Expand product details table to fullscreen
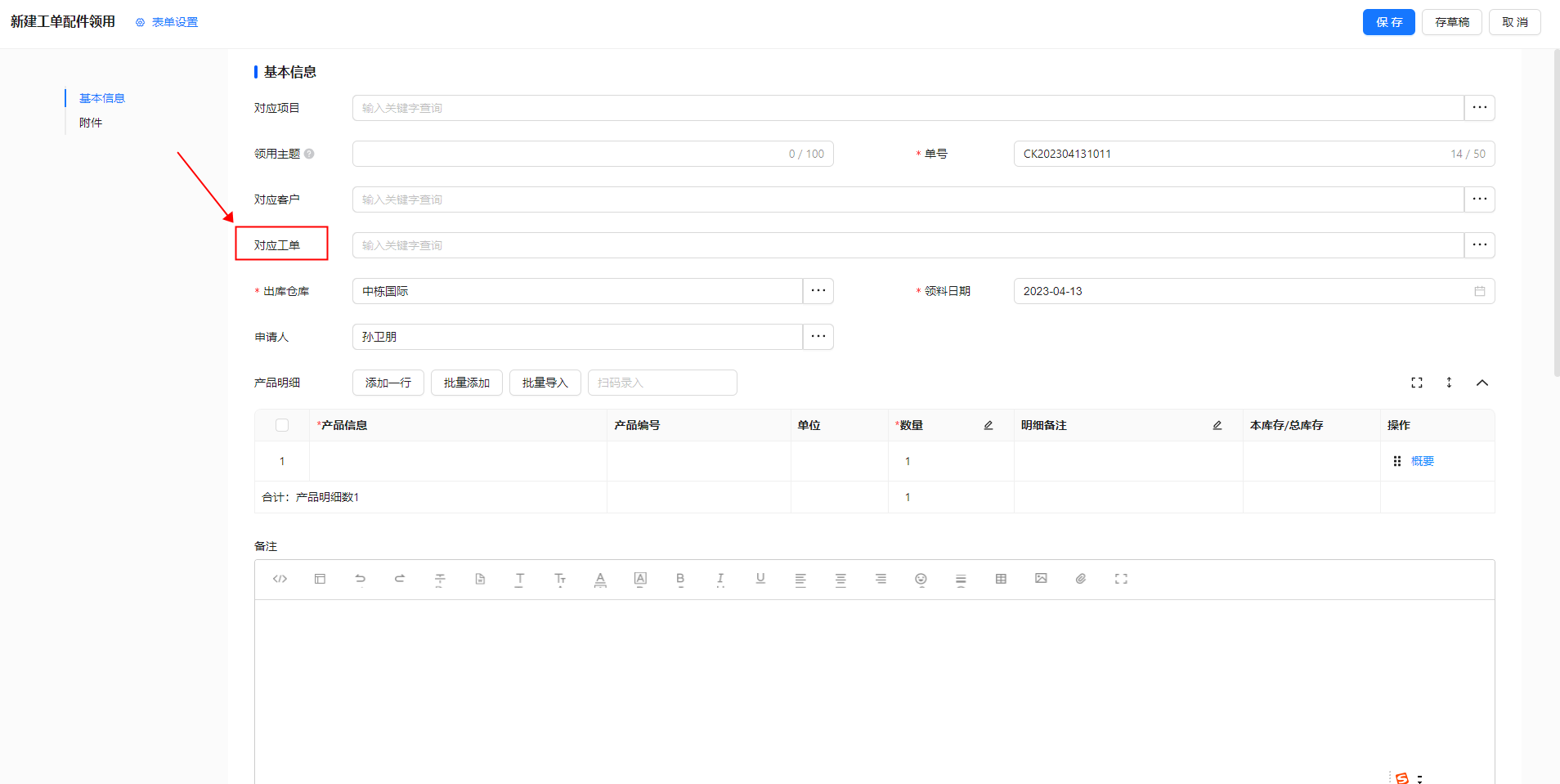The height and width of the screenshot is (784, 1560). (x=1417, y=383)
